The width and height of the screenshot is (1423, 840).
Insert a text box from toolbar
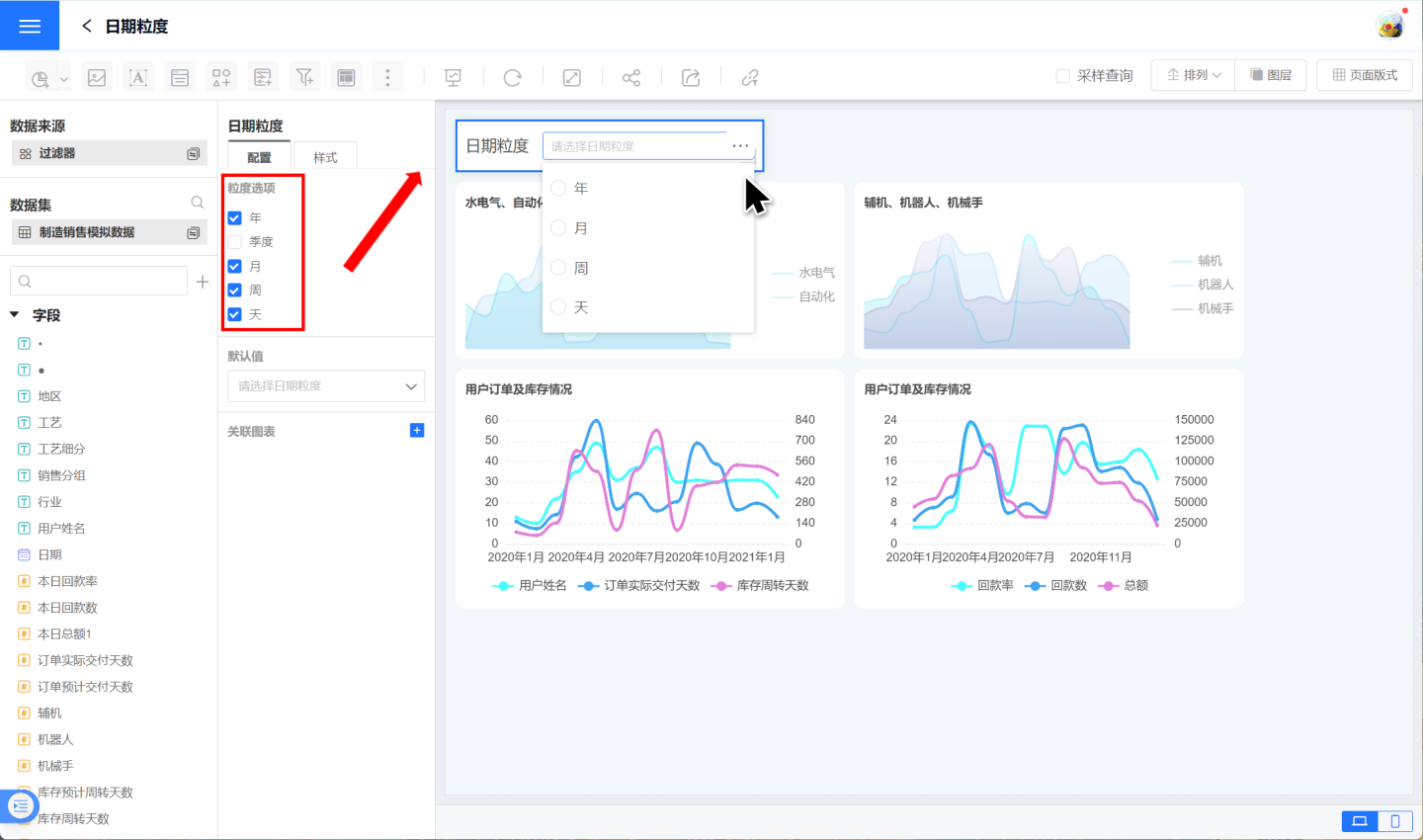(138, 77)
